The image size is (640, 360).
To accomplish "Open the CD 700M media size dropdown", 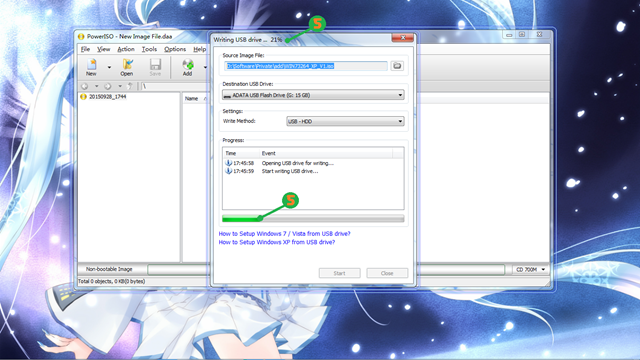I will 530,269.
